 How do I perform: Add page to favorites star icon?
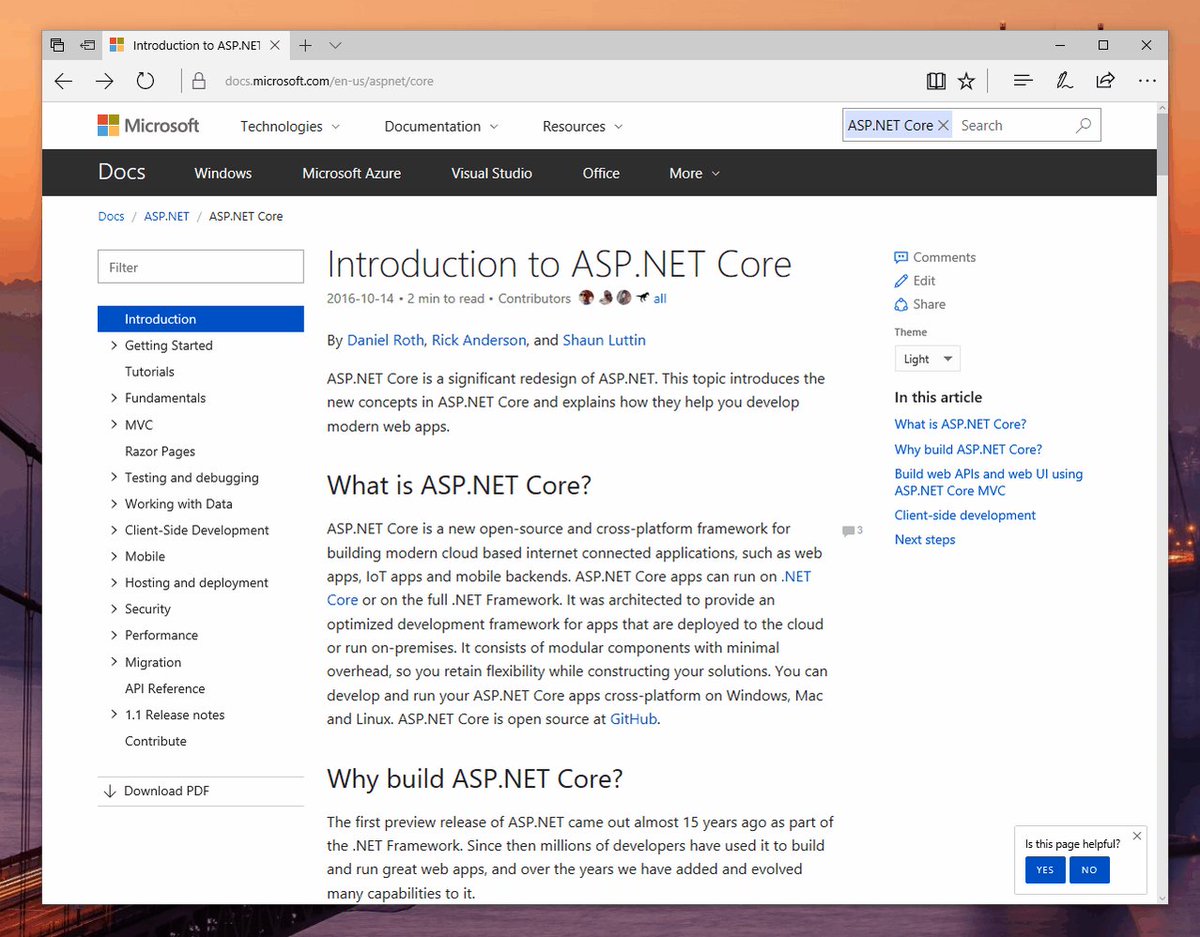[x=966, y=81]
